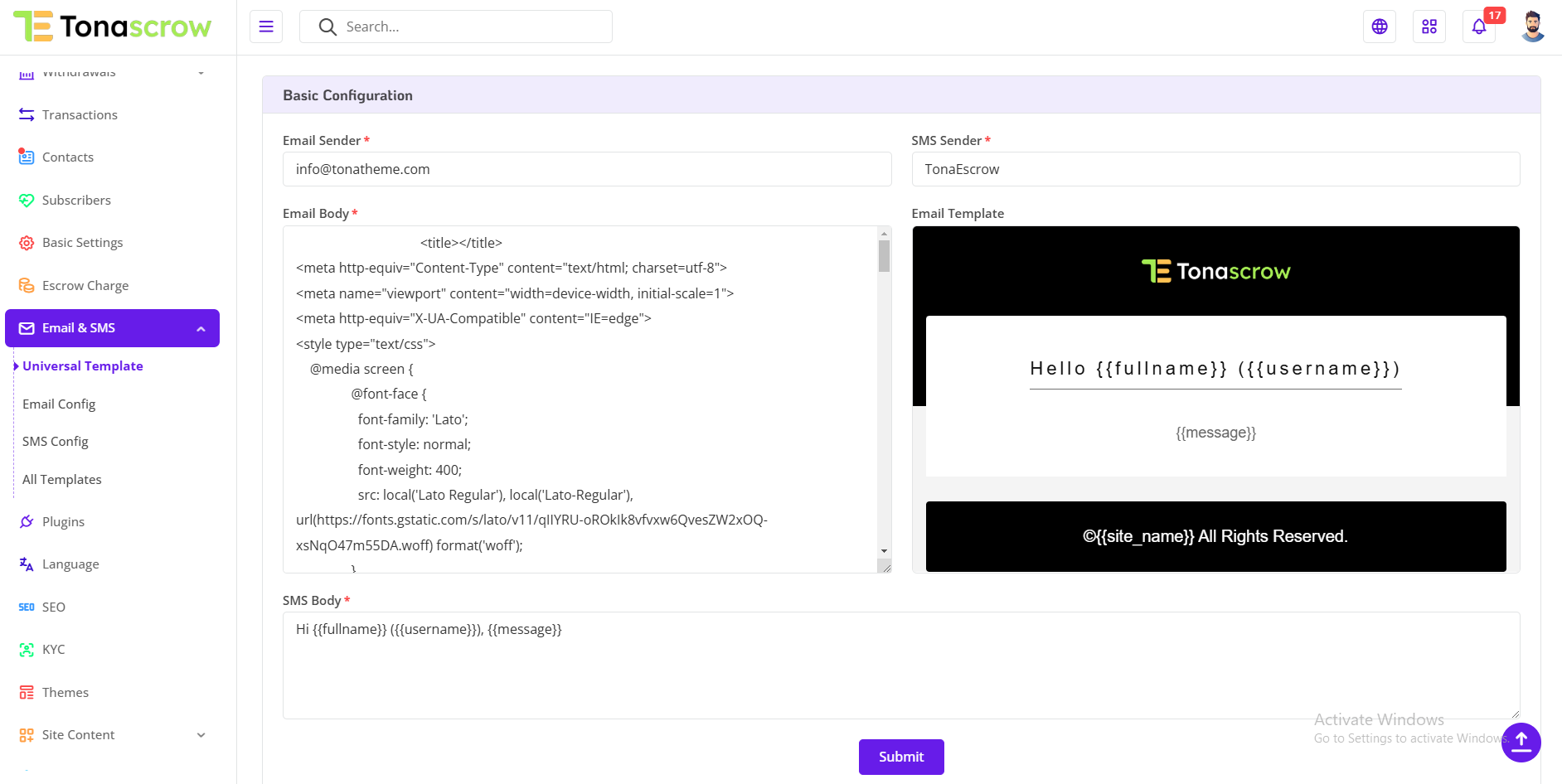Open the All Templates submenu link
1562x784 pixels.
click(x=62, y=479)
